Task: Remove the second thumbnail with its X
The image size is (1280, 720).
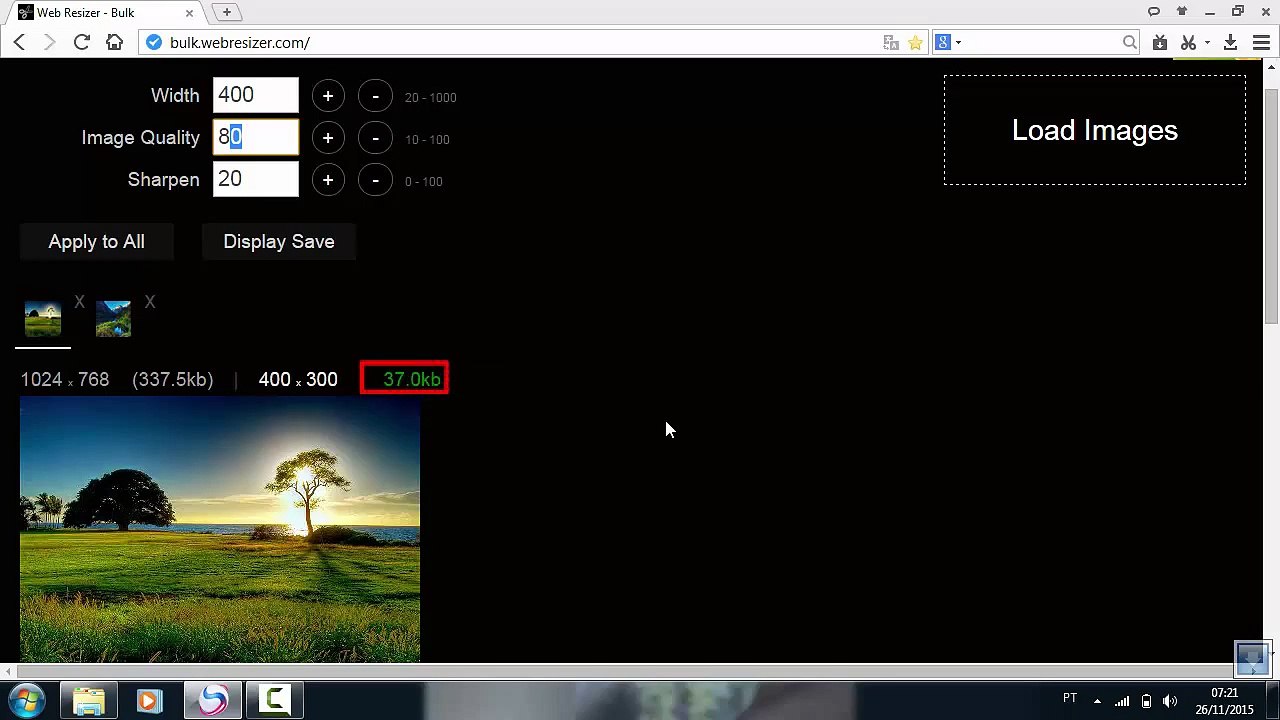Action: [150, 302]
